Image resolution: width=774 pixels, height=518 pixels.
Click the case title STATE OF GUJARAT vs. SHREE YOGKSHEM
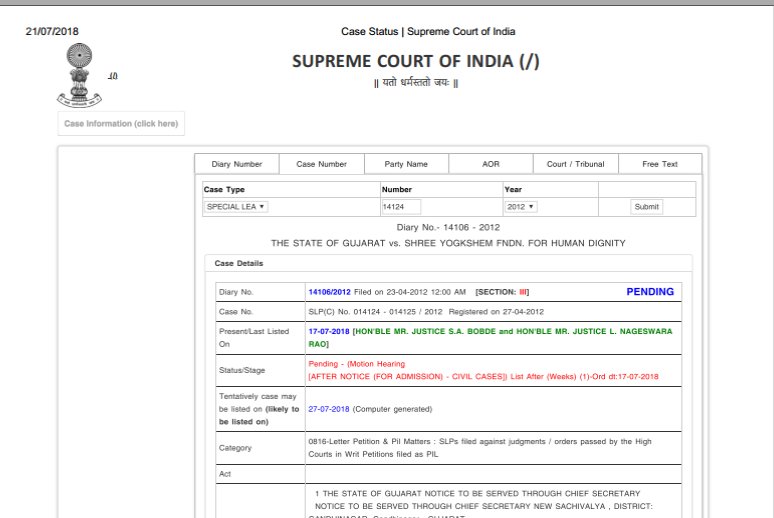tap(448, 243)
